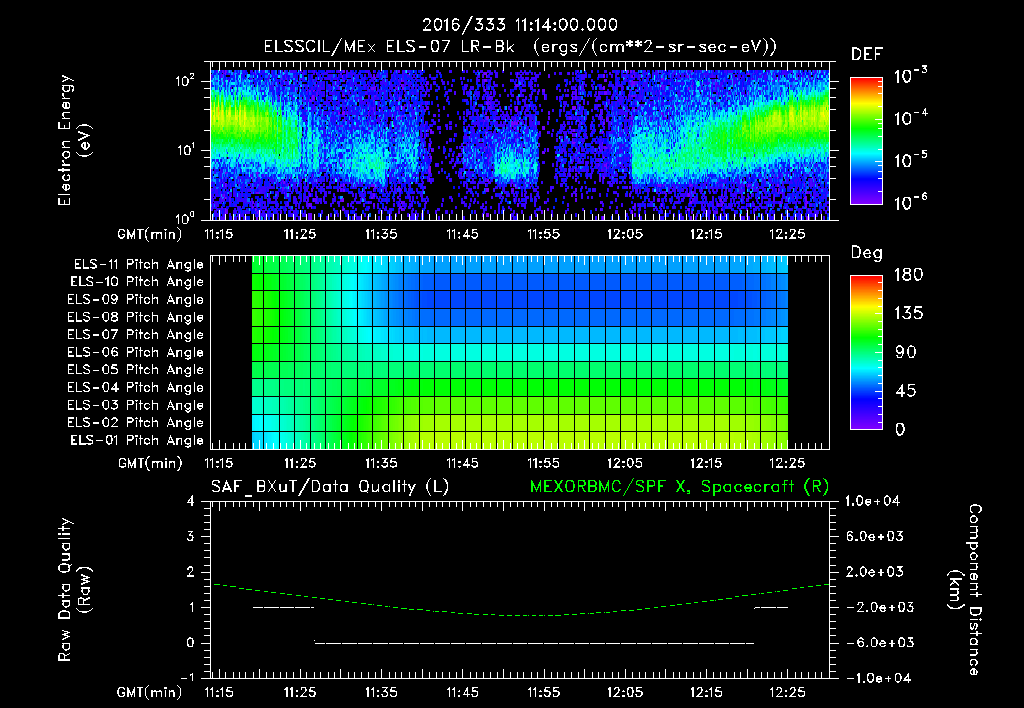
Task: Click the ELS-01 Pitch Angle row label
Action: point(137,441)
